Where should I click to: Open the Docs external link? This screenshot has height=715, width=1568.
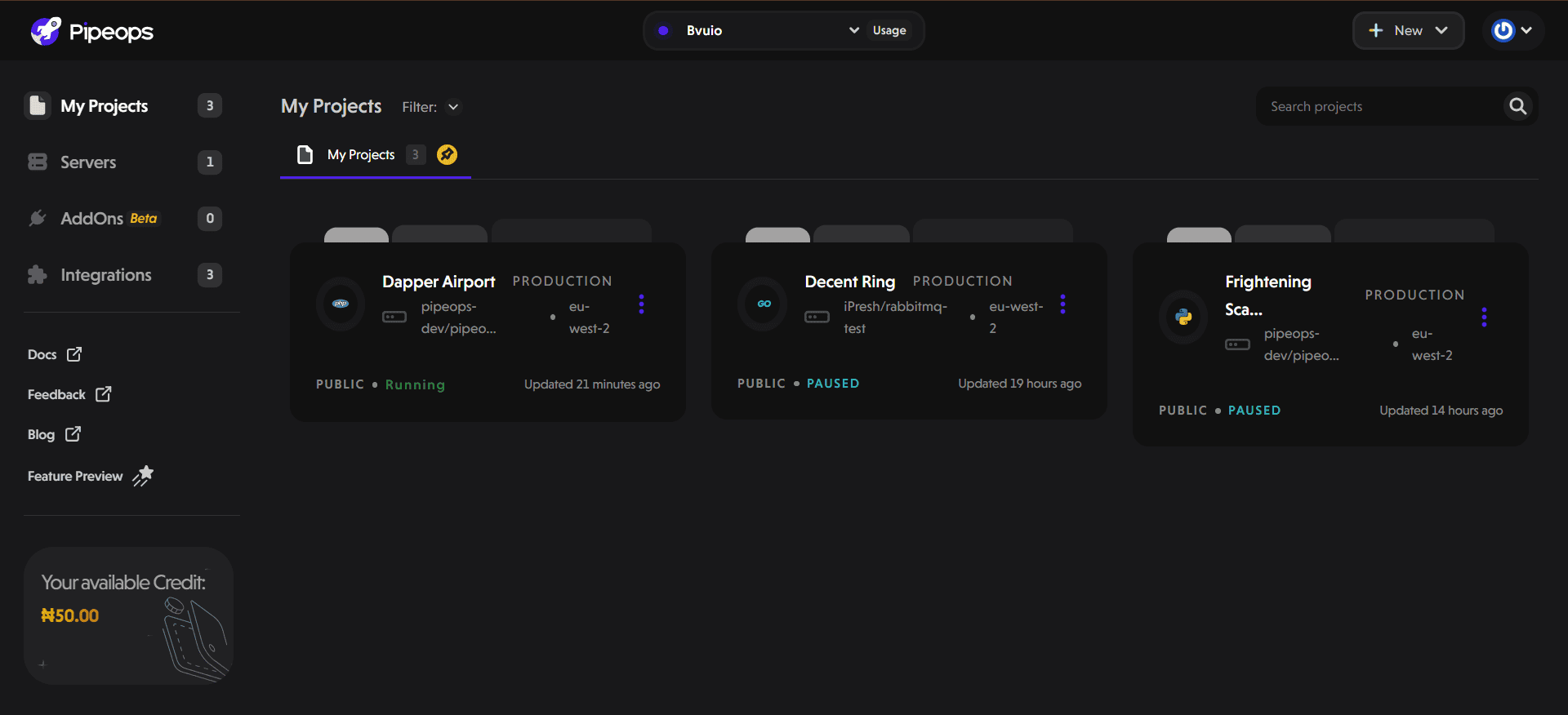click(x=55, y=354)
